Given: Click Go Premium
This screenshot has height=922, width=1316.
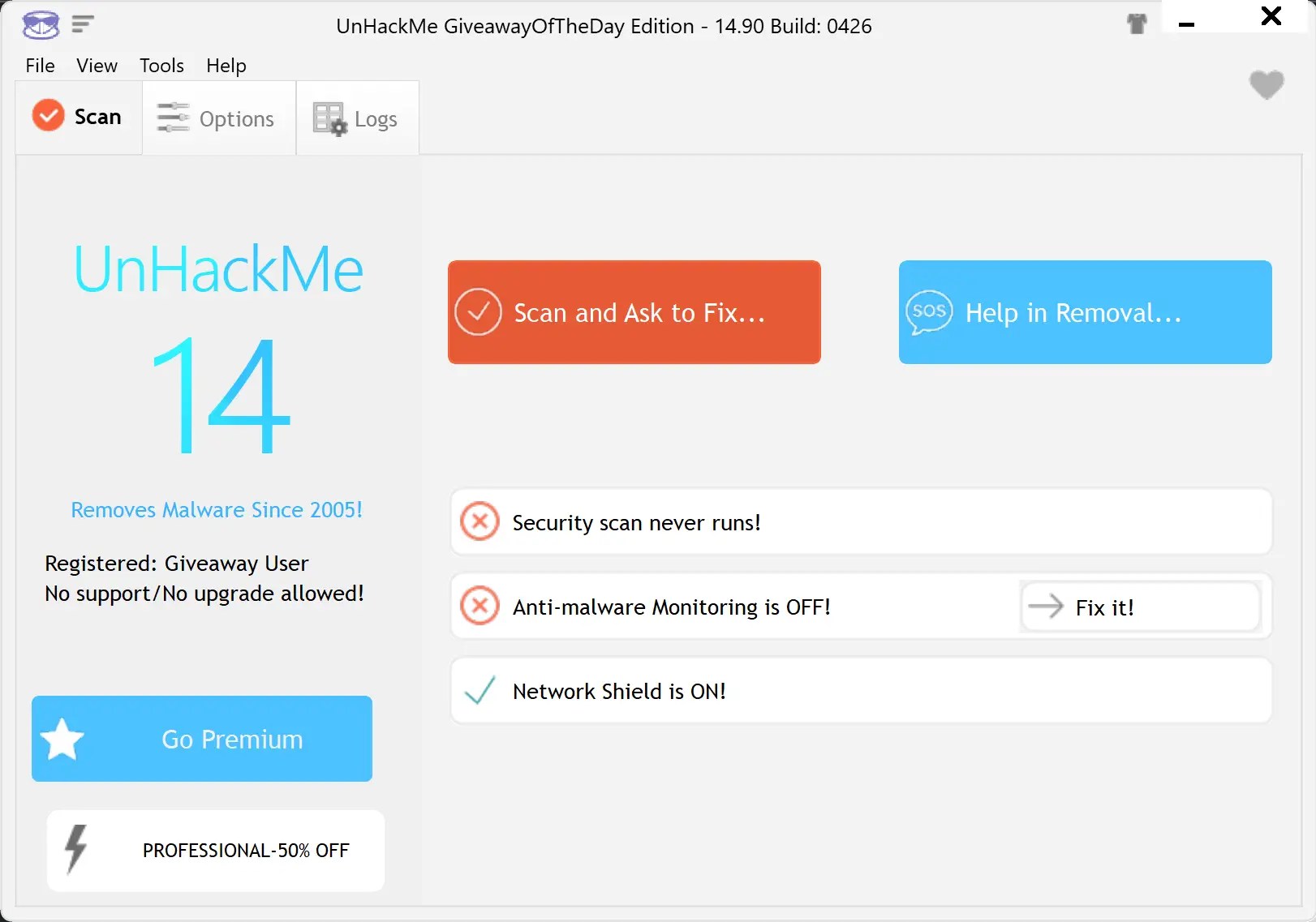Looking at the screenshot, I should pos(201,739).
